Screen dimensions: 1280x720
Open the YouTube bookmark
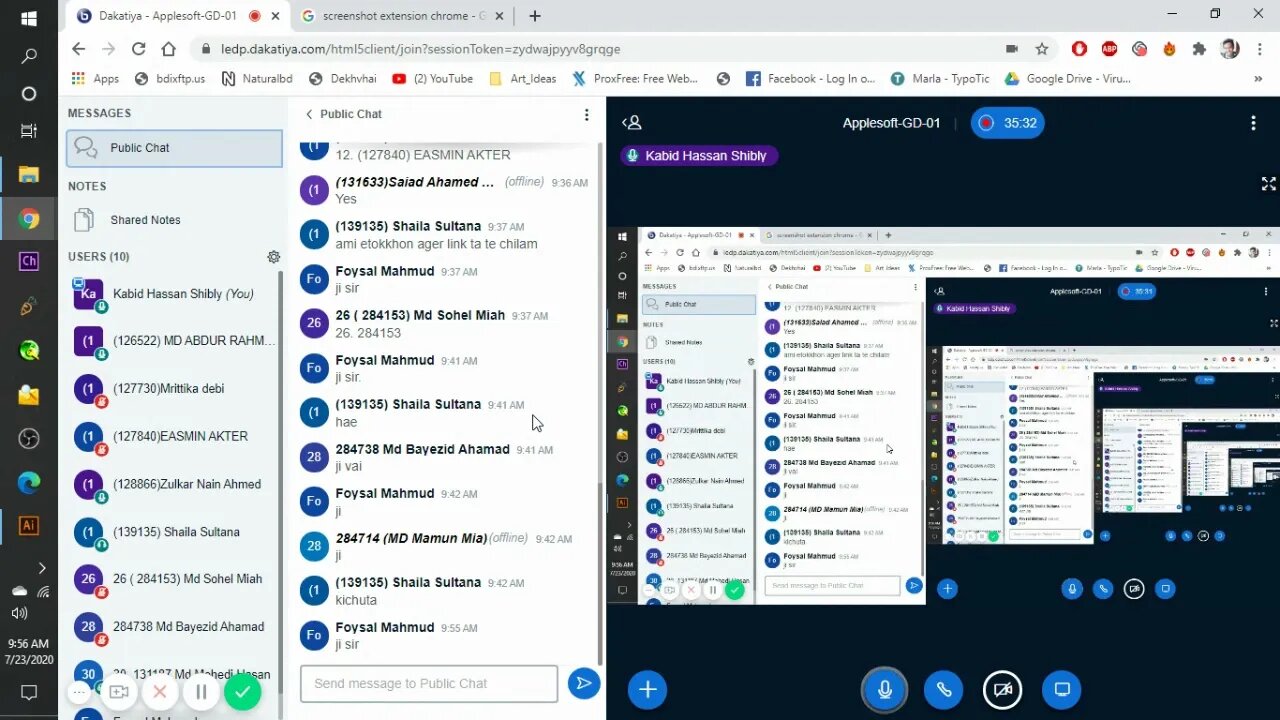[x=432, y=78]
